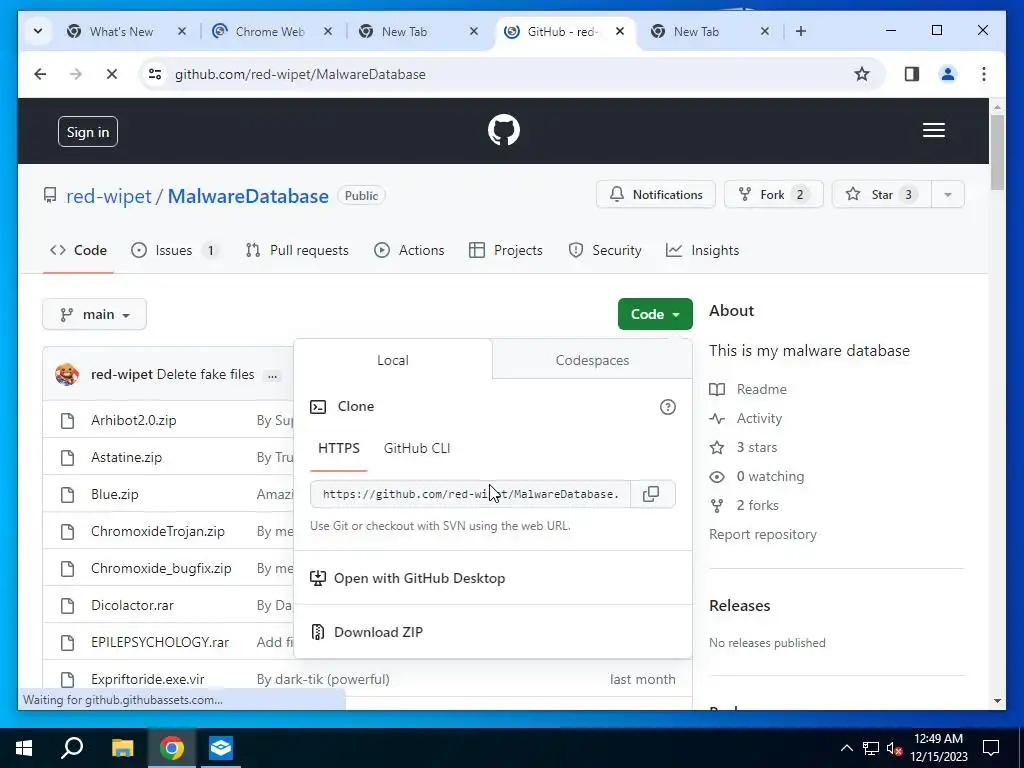1024x768 pixels.
Task: Go back to previous page
Action: [40, 74]
